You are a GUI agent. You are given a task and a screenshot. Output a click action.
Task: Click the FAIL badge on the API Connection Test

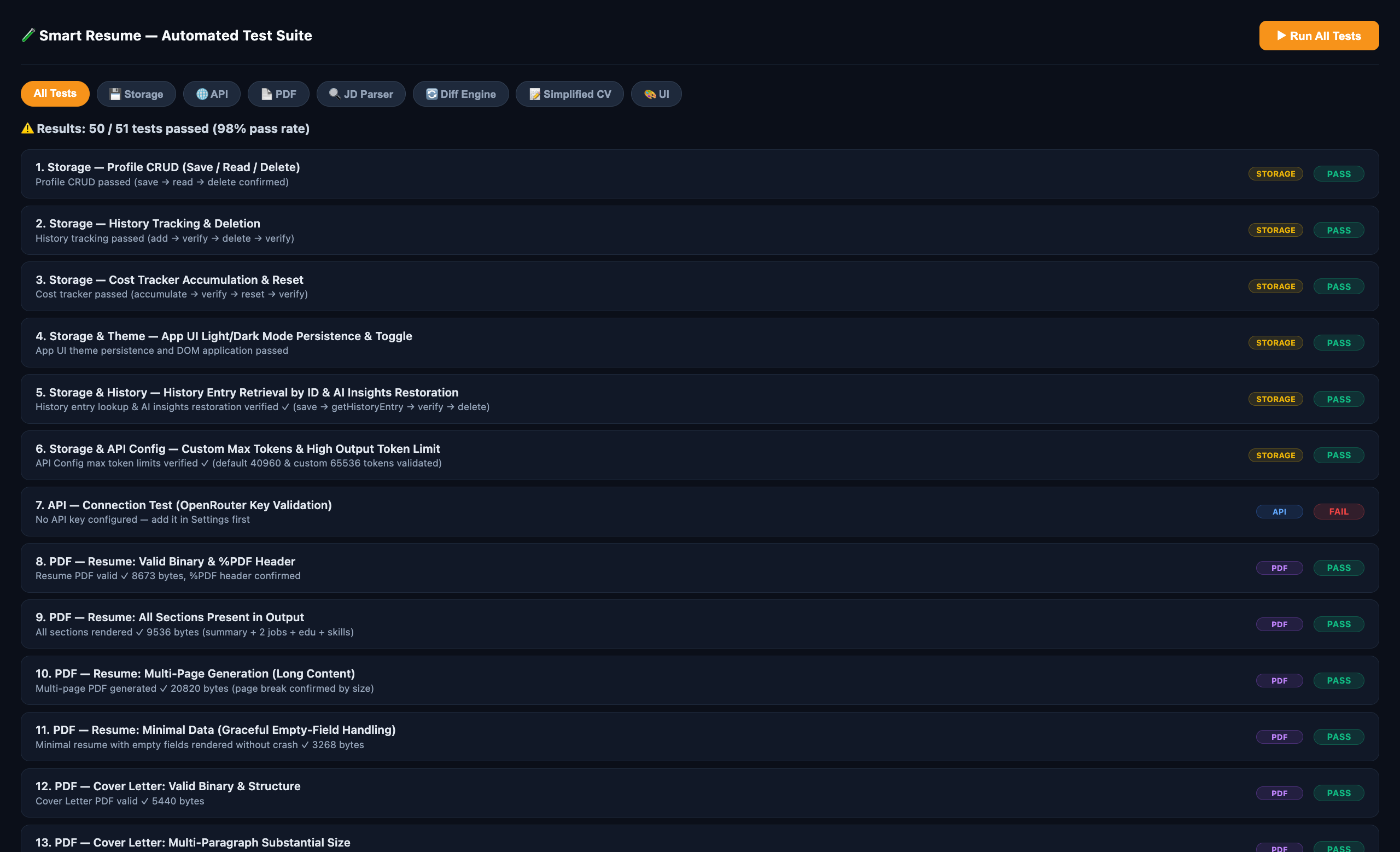[x=1339, y=511]
